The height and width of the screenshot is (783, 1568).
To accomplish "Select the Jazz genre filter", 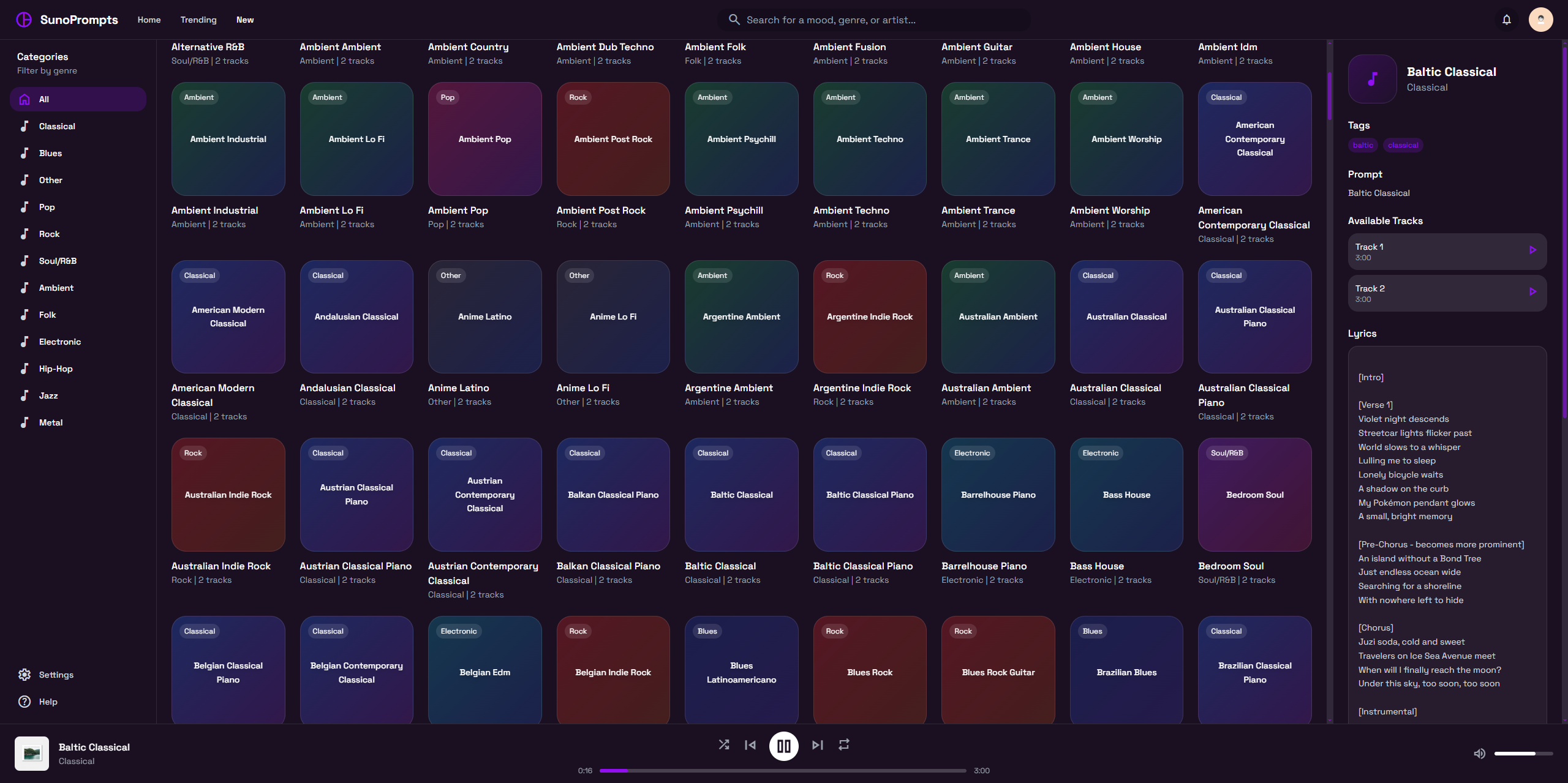I will (x=48, y=395).
